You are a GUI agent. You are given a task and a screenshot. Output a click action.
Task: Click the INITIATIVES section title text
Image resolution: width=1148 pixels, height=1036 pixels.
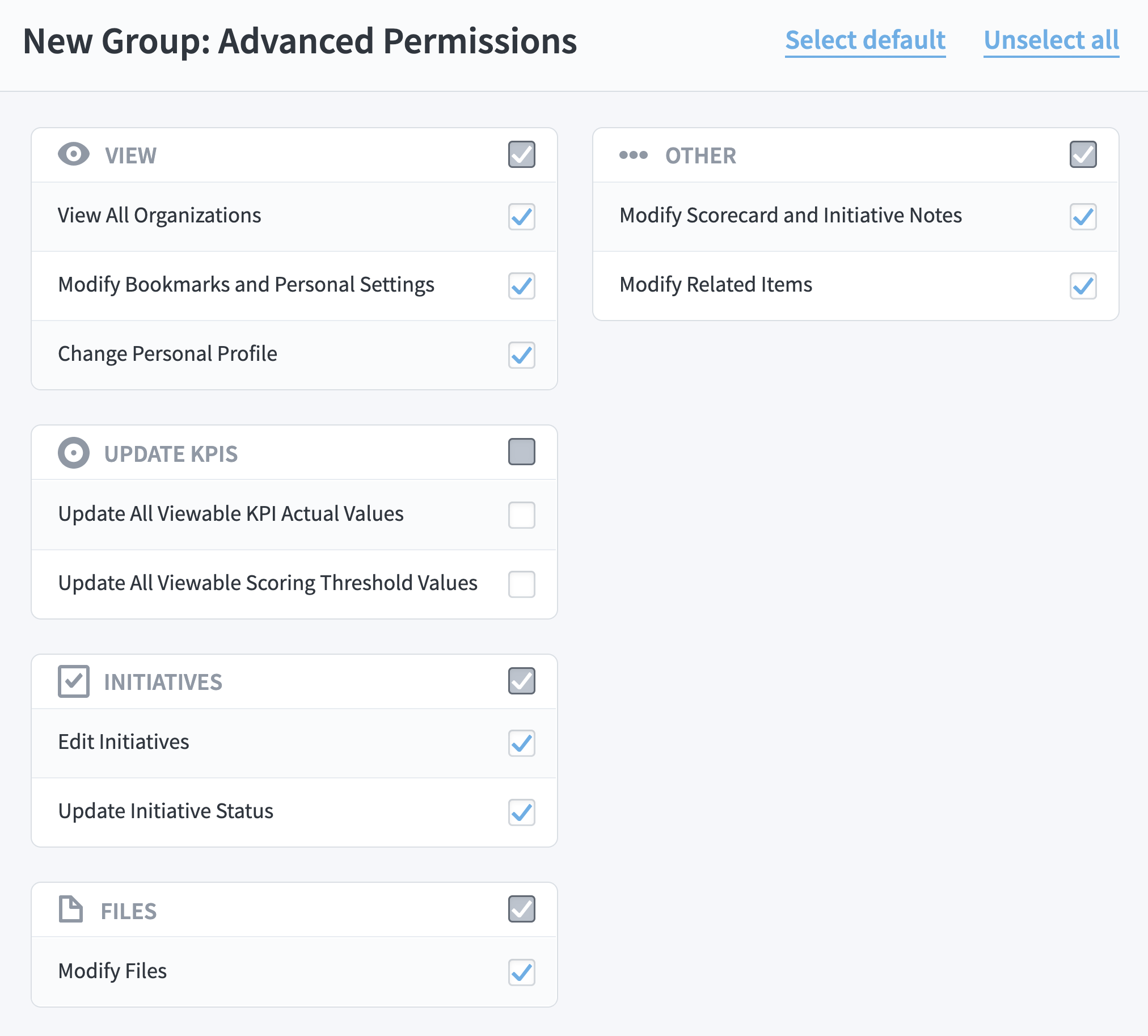[x=163, y=682]
